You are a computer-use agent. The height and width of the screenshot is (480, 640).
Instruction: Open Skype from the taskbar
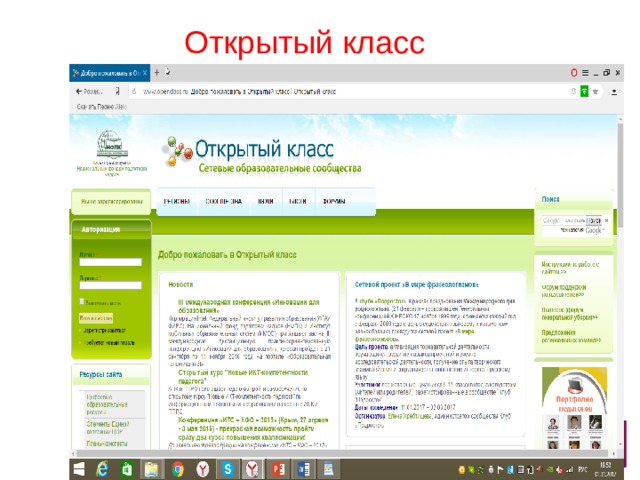[x=227, y=469]
